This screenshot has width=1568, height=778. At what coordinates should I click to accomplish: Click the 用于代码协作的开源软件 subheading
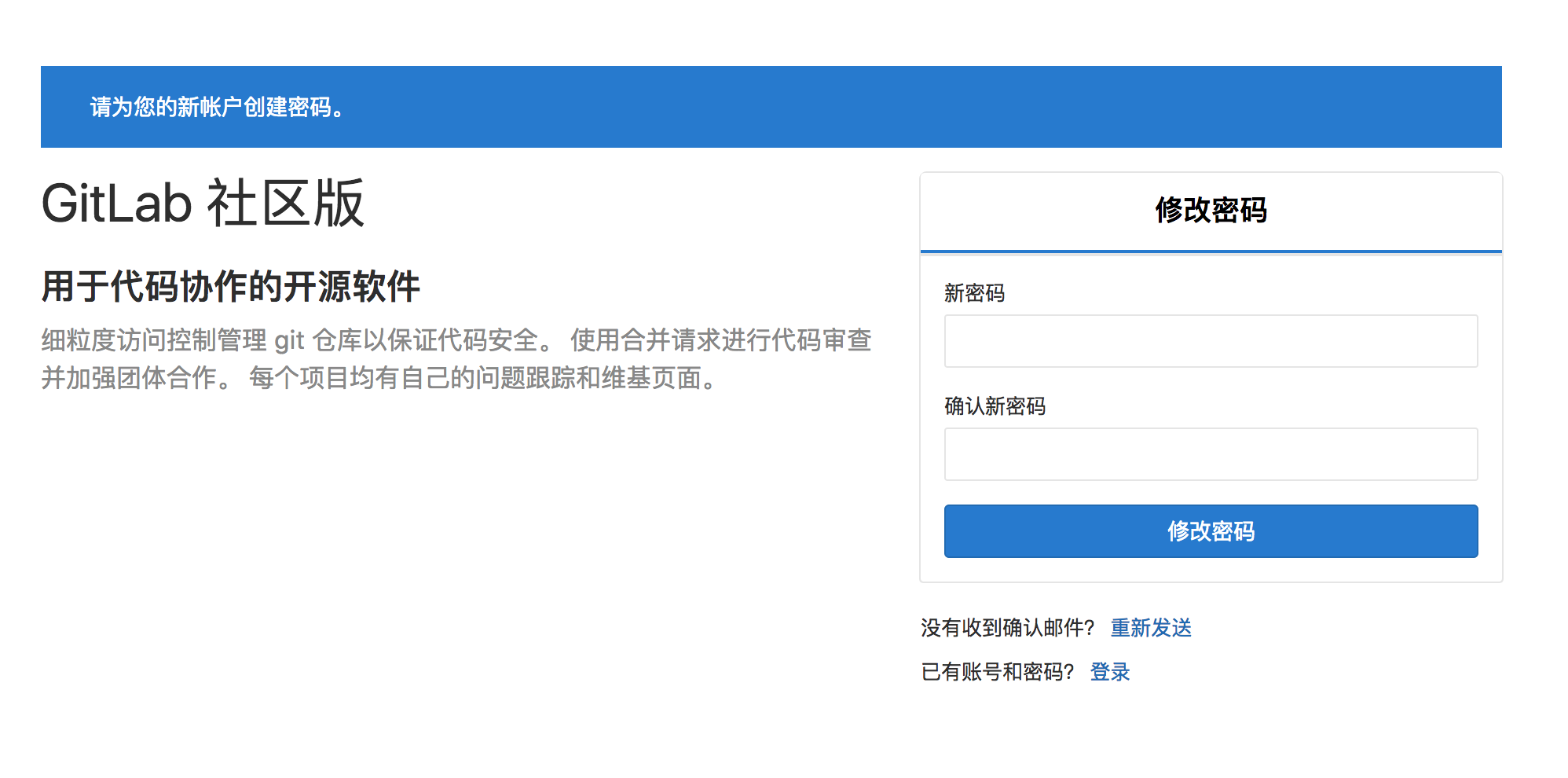[x=231, y=286]
